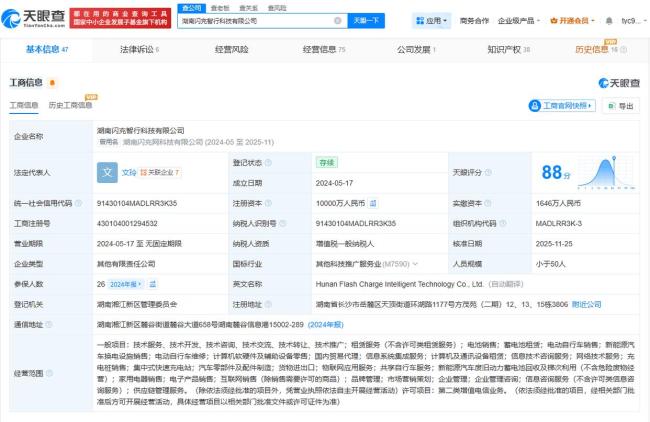This screenshot has width=650, height=422.
Task: Select the 查关系 search tab
Action: [x=249, y=8]
